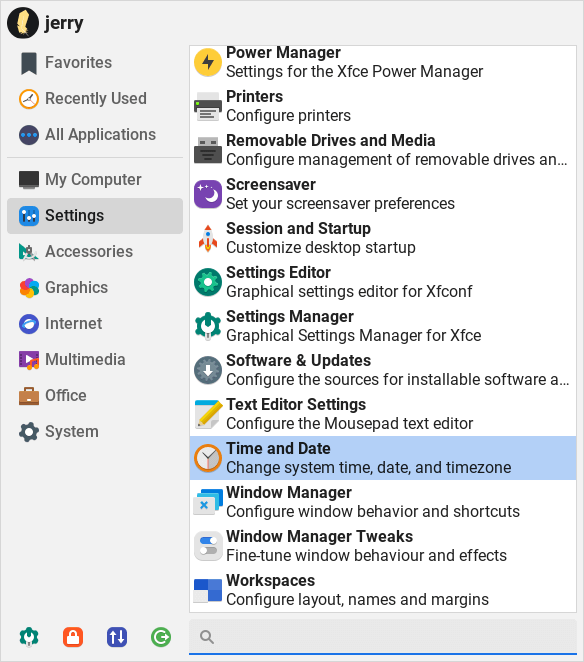
Task: Click the lock screen icon at bottom
Action: [x=73, y=637]
